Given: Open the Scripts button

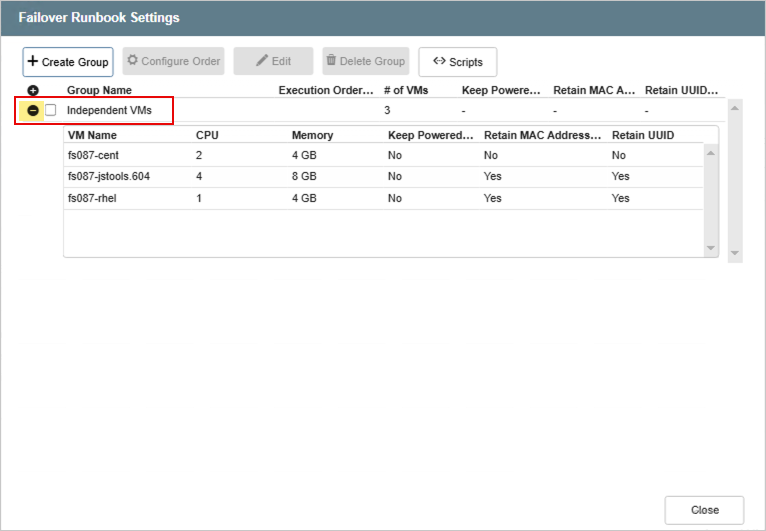Looking at the screenshot, I should coord(457,62).
